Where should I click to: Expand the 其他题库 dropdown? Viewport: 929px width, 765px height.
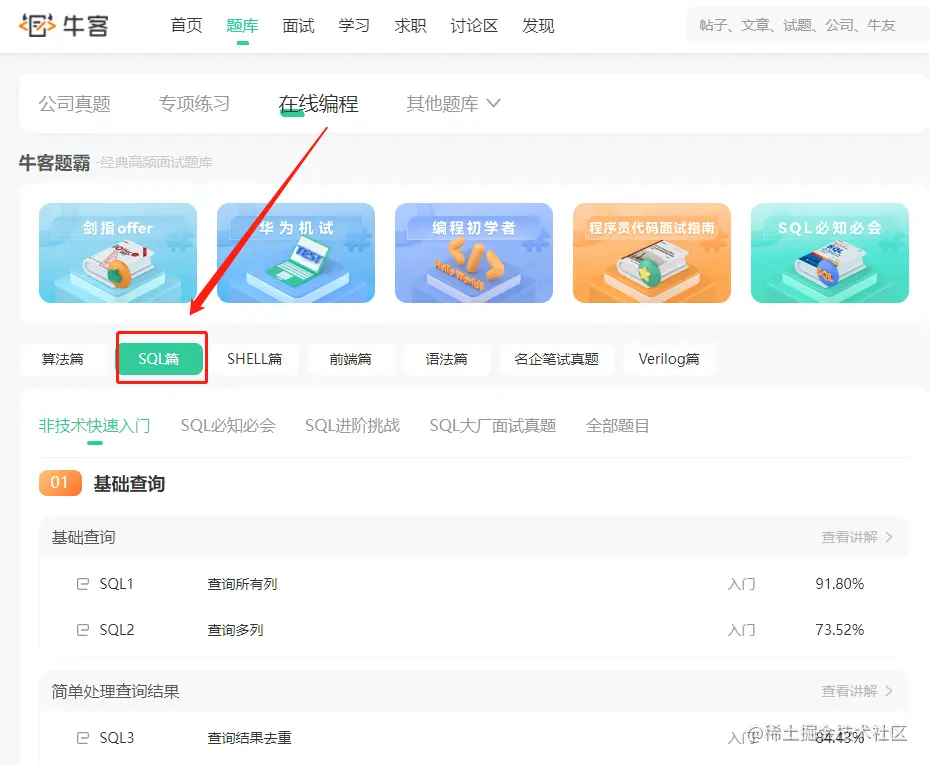click(453, 104)
